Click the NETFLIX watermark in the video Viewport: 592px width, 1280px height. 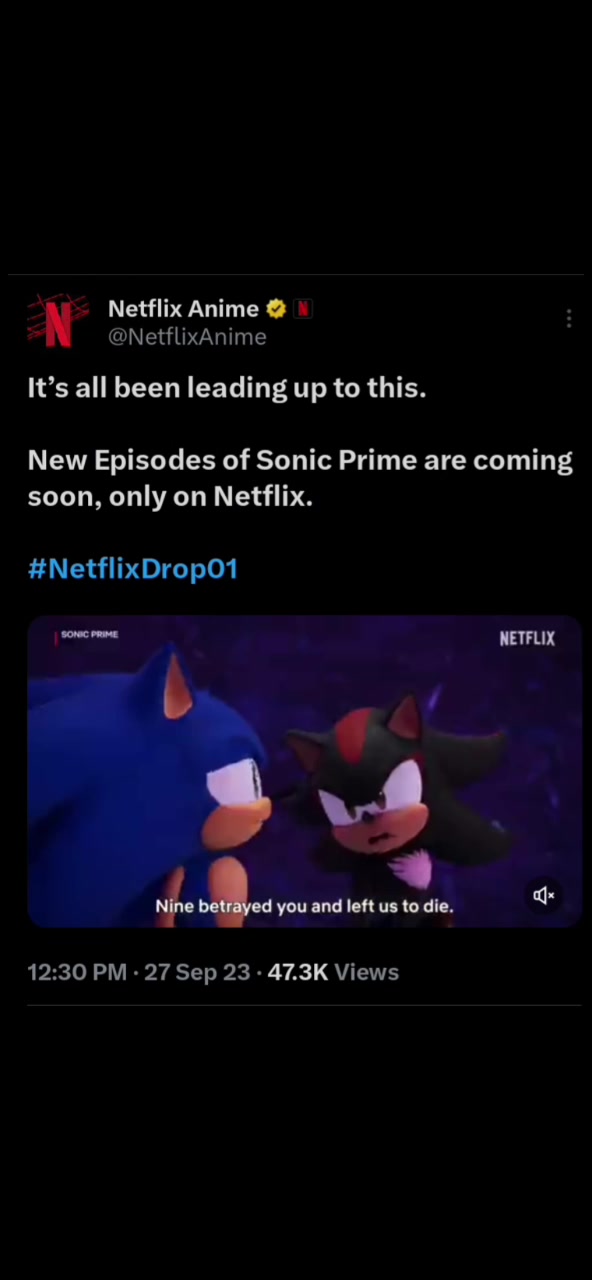click(526, 638)
